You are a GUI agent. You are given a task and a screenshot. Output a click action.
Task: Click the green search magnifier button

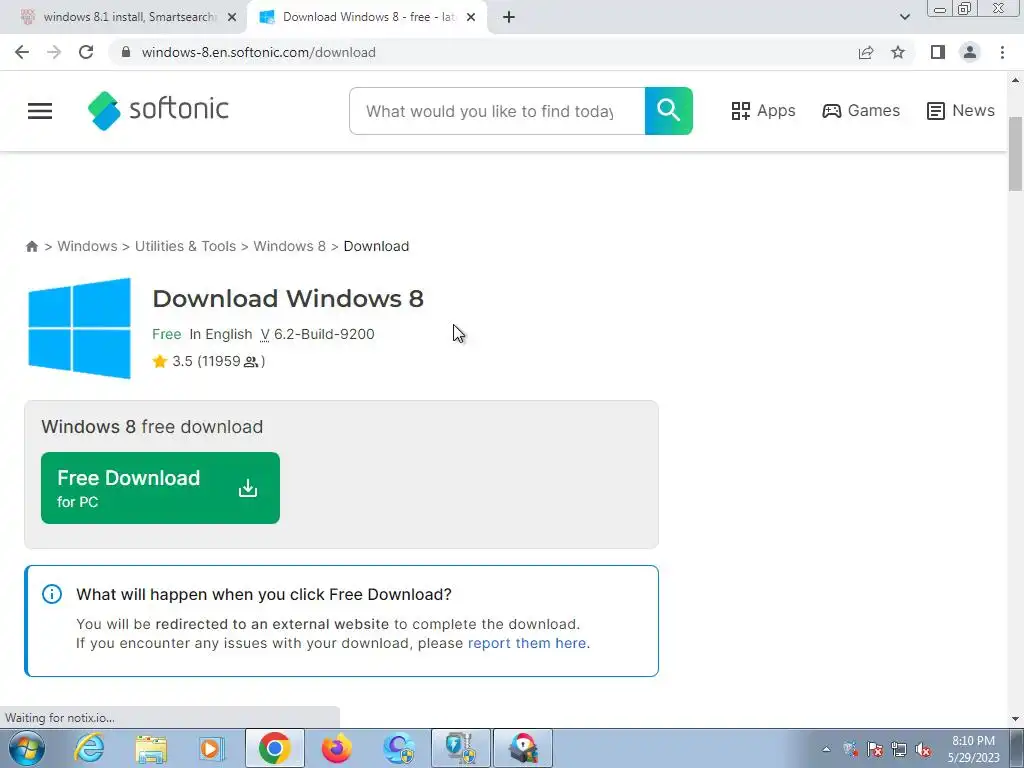669,111
